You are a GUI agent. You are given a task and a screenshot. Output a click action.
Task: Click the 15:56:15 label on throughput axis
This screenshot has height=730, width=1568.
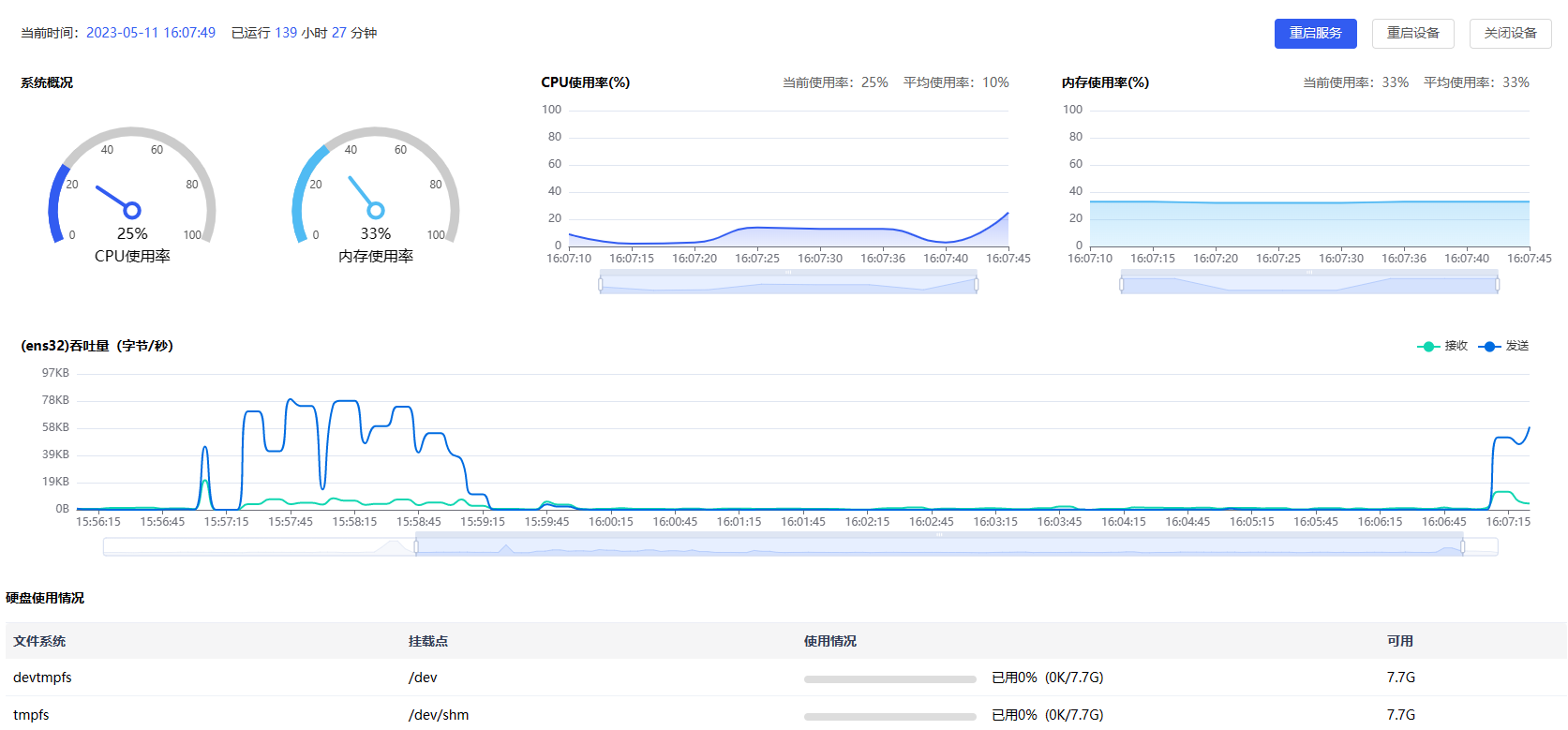pos(98,522)
